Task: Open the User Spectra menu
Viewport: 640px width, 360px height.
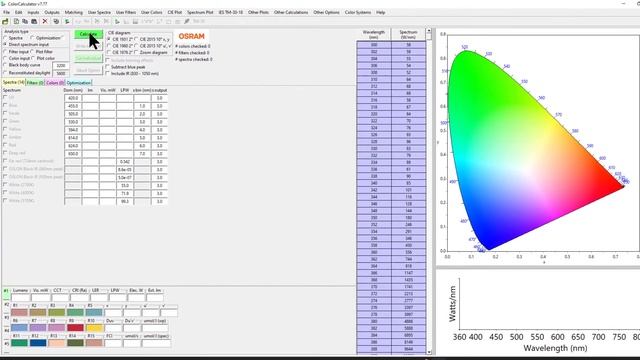Action: pyautogui.click(x=99, y=12)
